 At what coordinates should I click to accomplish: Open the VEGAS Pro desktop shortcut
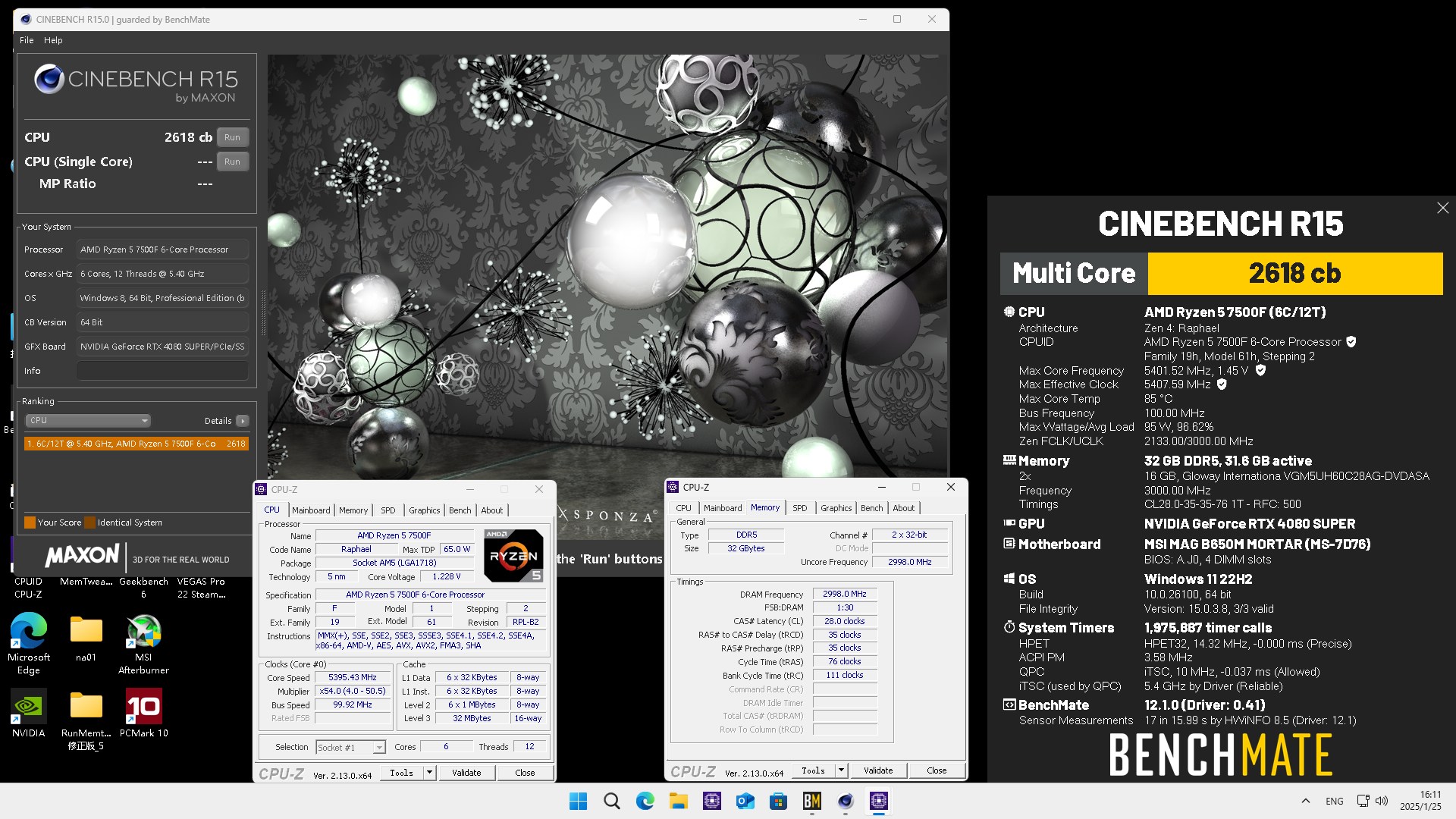[201, 588]
